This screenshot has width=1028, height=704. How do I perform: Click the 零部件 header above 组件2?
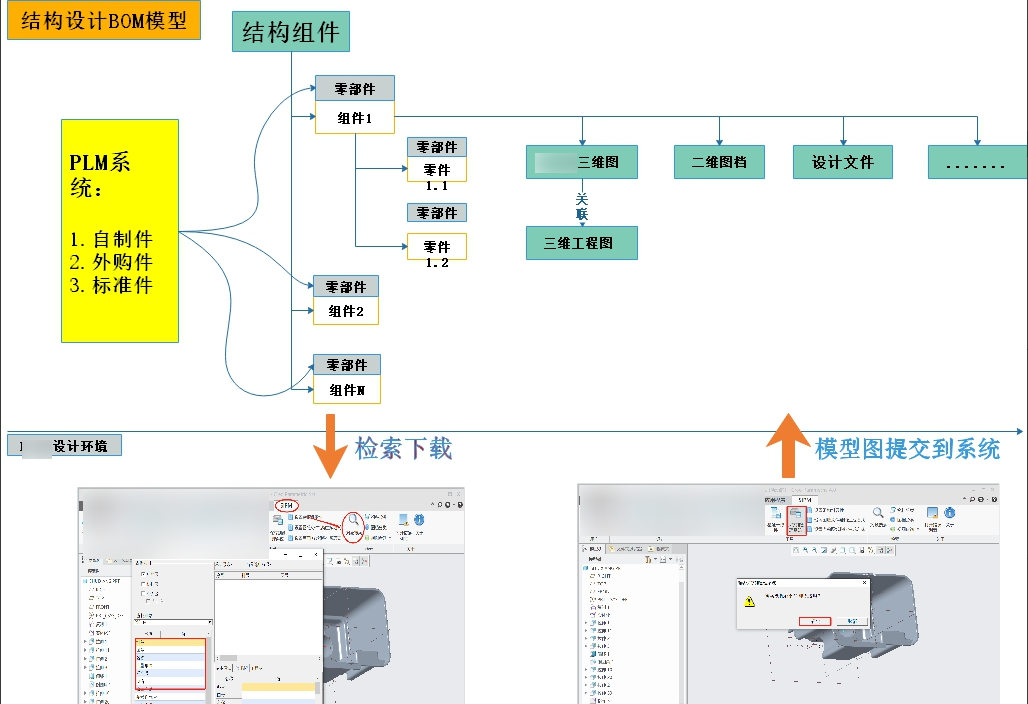(346, 286)
